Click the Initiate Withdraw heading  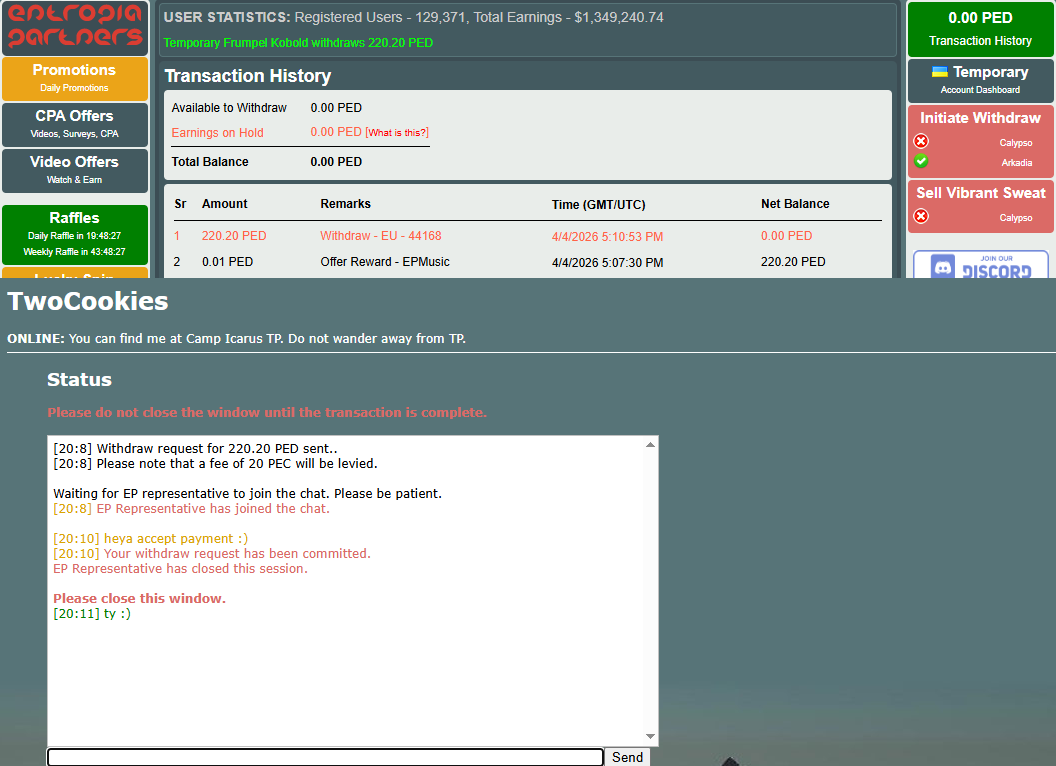click(x=980, y=118)
